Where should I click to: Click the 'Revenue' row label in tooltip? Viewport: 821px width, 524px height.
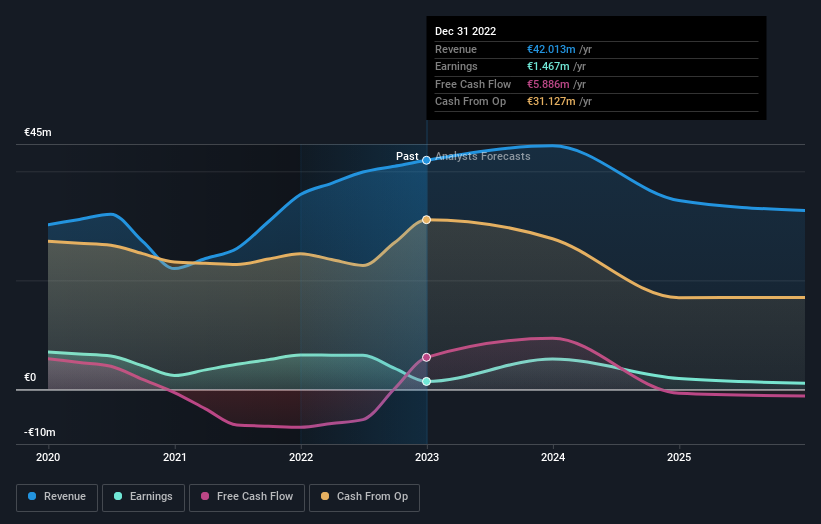[456, 49]
